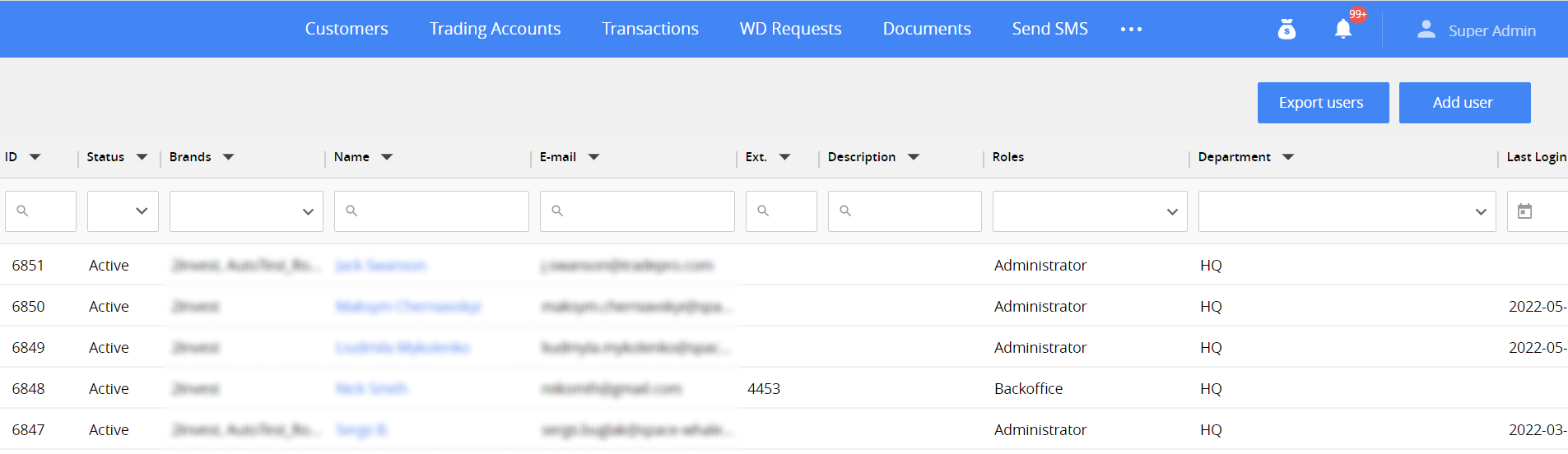Viewport: 1568px width, 454px height.
Task: Focus the E-mail filter input field
Action: click(x=637, y=211)
